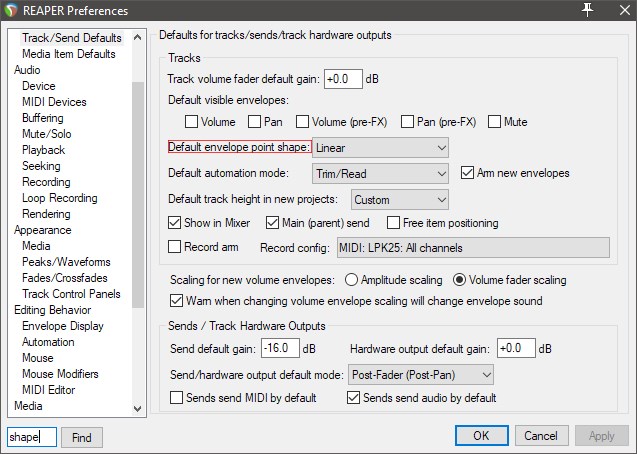
Task: Select the bottom Media category
Action: pos(28,406)
